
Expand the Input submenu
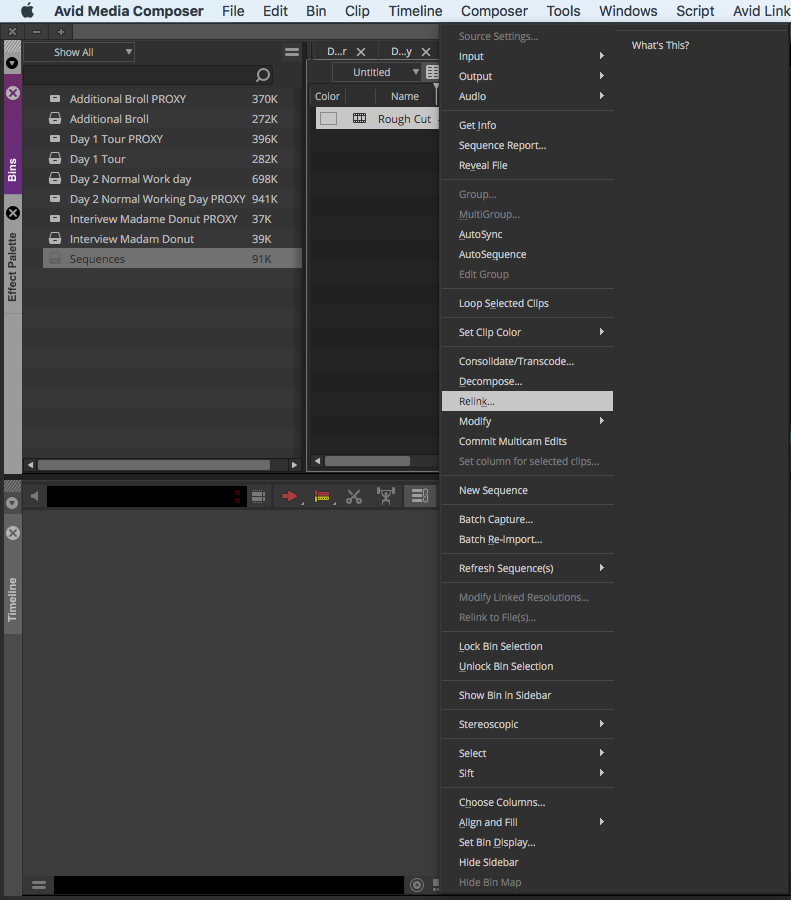(528, 56)
